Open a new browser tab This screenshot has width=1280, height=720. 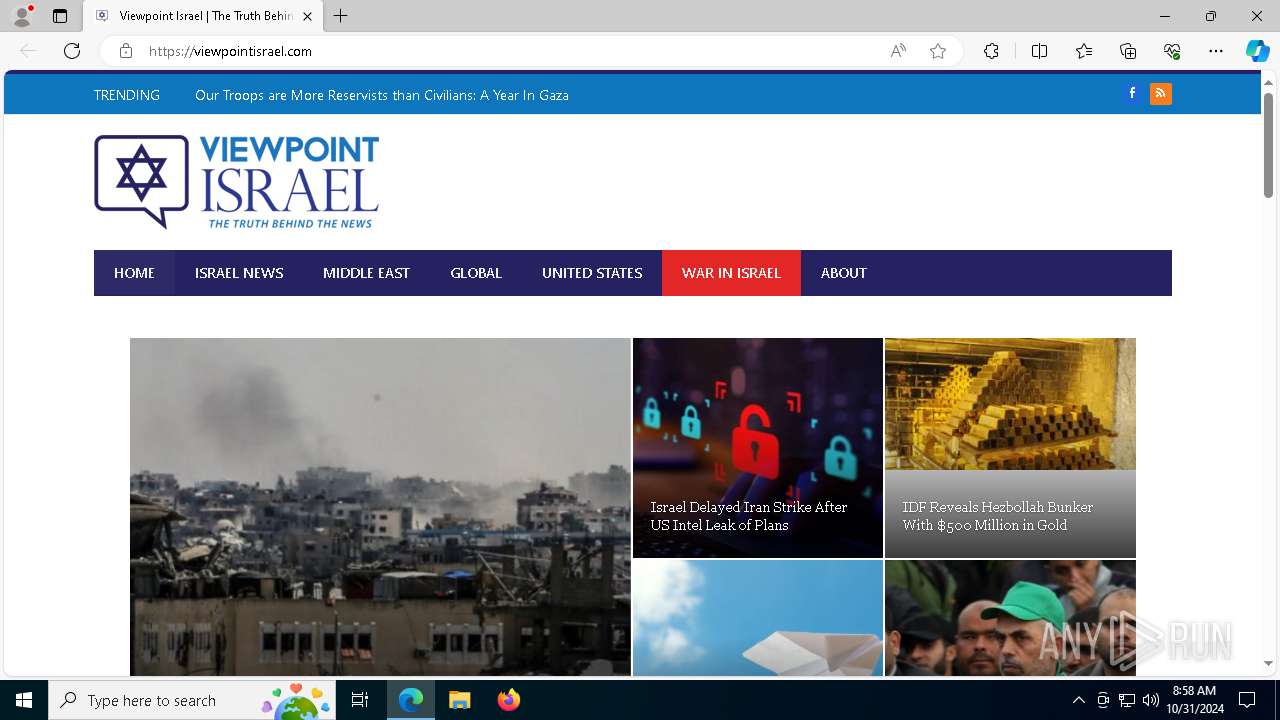(x=341, y=16)
